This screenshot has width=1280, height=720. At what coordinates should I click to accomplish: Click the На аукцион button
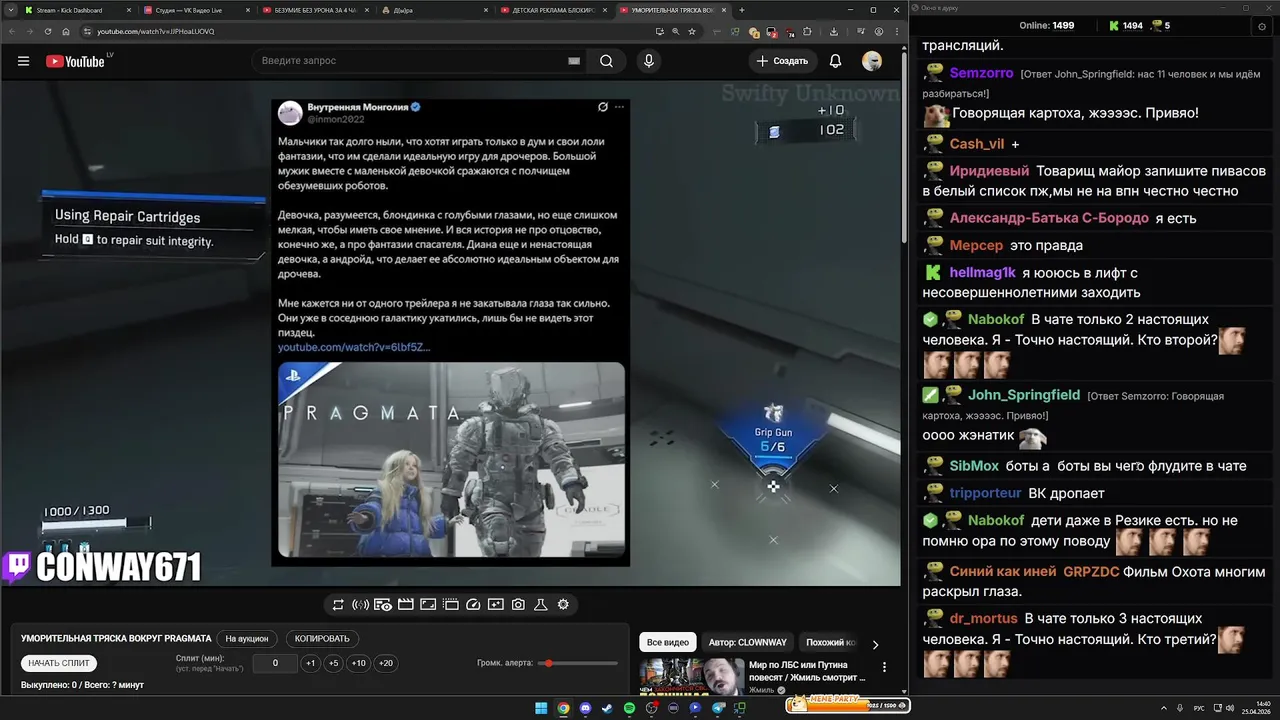[x=247, y=638]
